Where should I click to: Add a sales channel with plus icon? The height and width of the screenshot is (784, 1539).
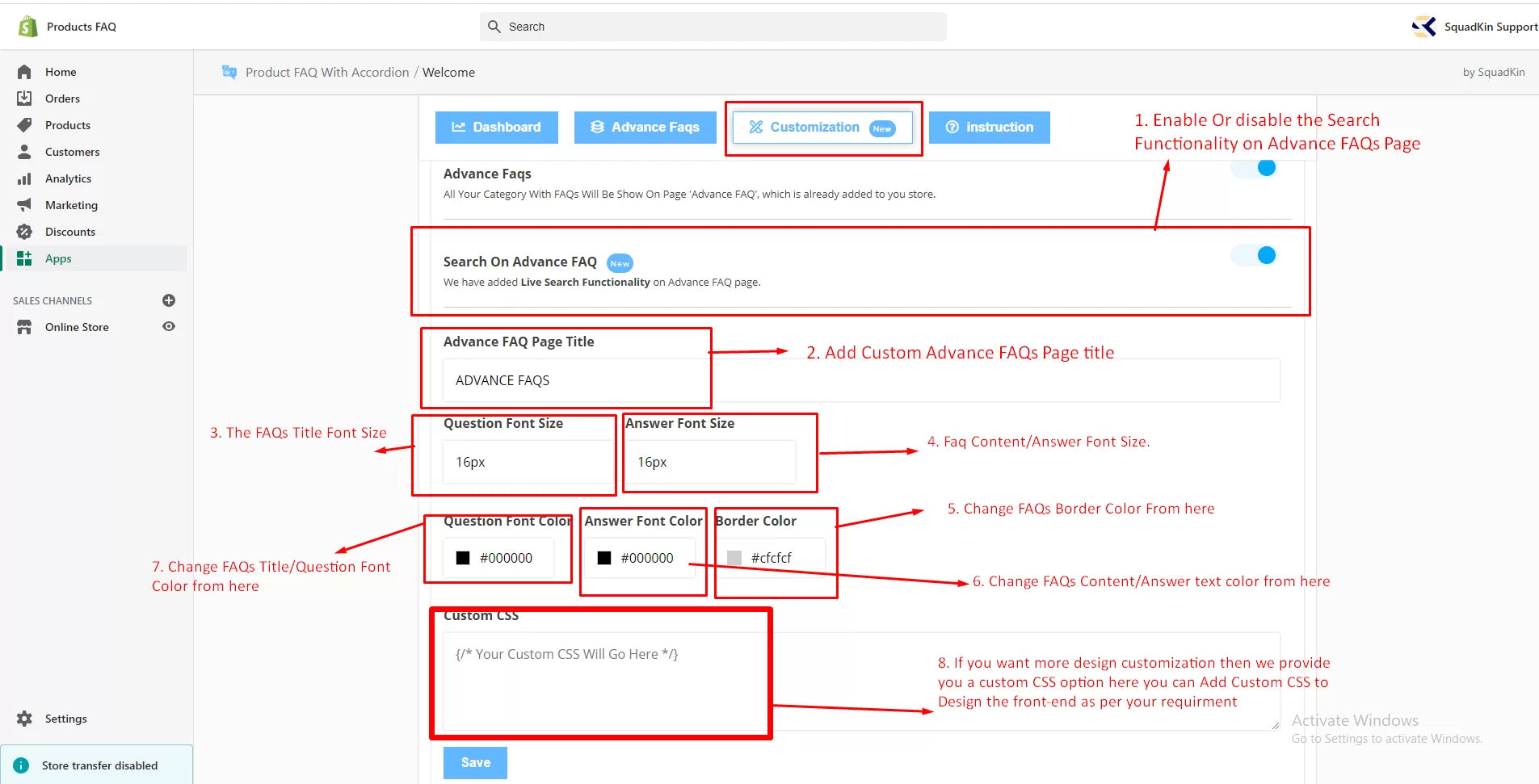(x=169, y=300)
